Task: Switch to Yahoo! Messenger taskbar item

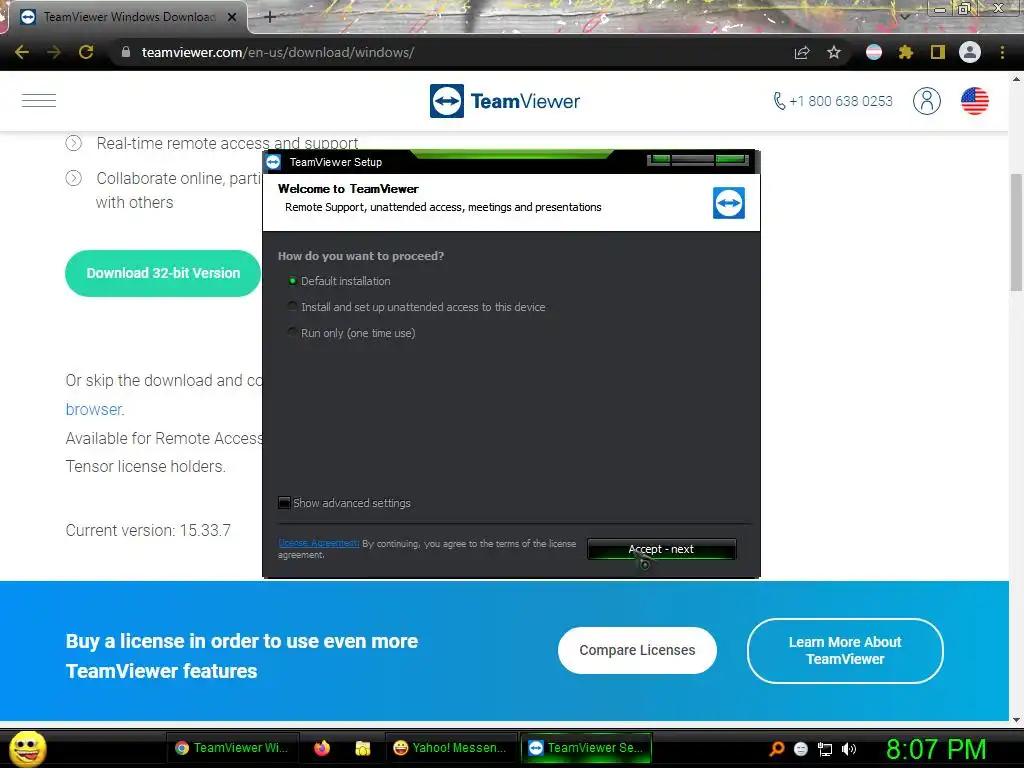Action: pos(451,748)
